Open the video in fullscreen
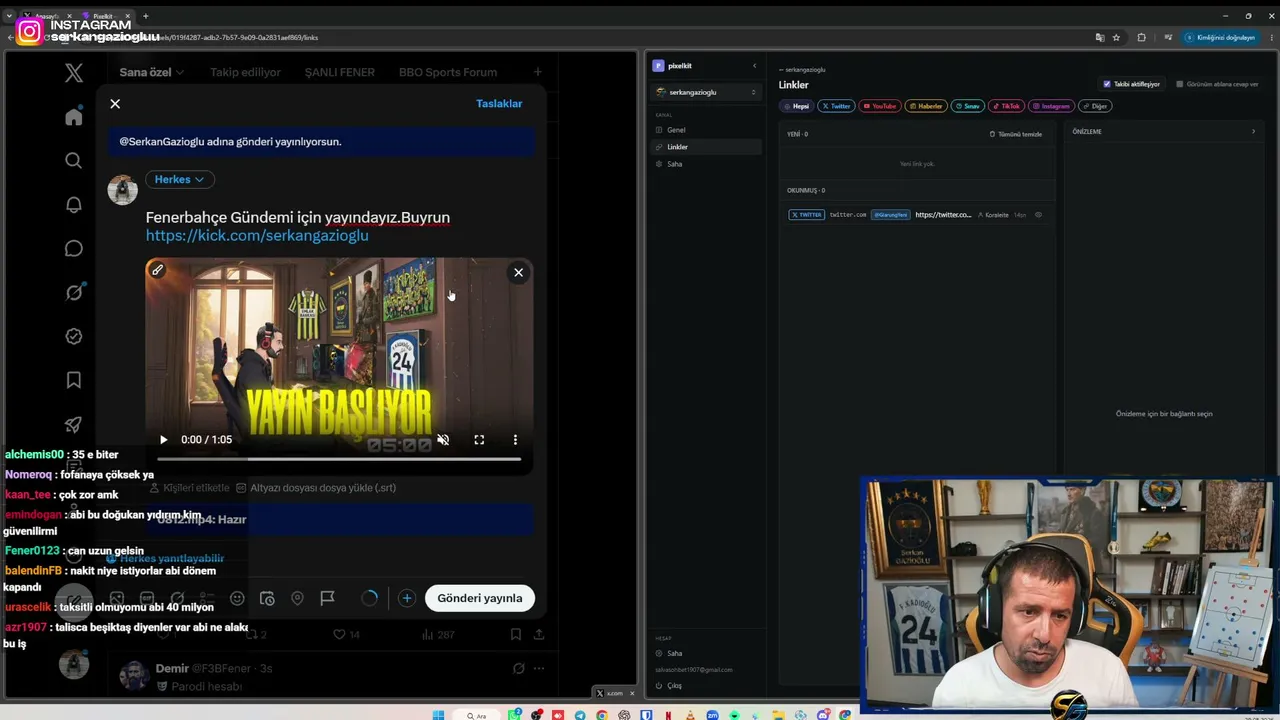This screenshot has width=1280, height=720. 479,440
